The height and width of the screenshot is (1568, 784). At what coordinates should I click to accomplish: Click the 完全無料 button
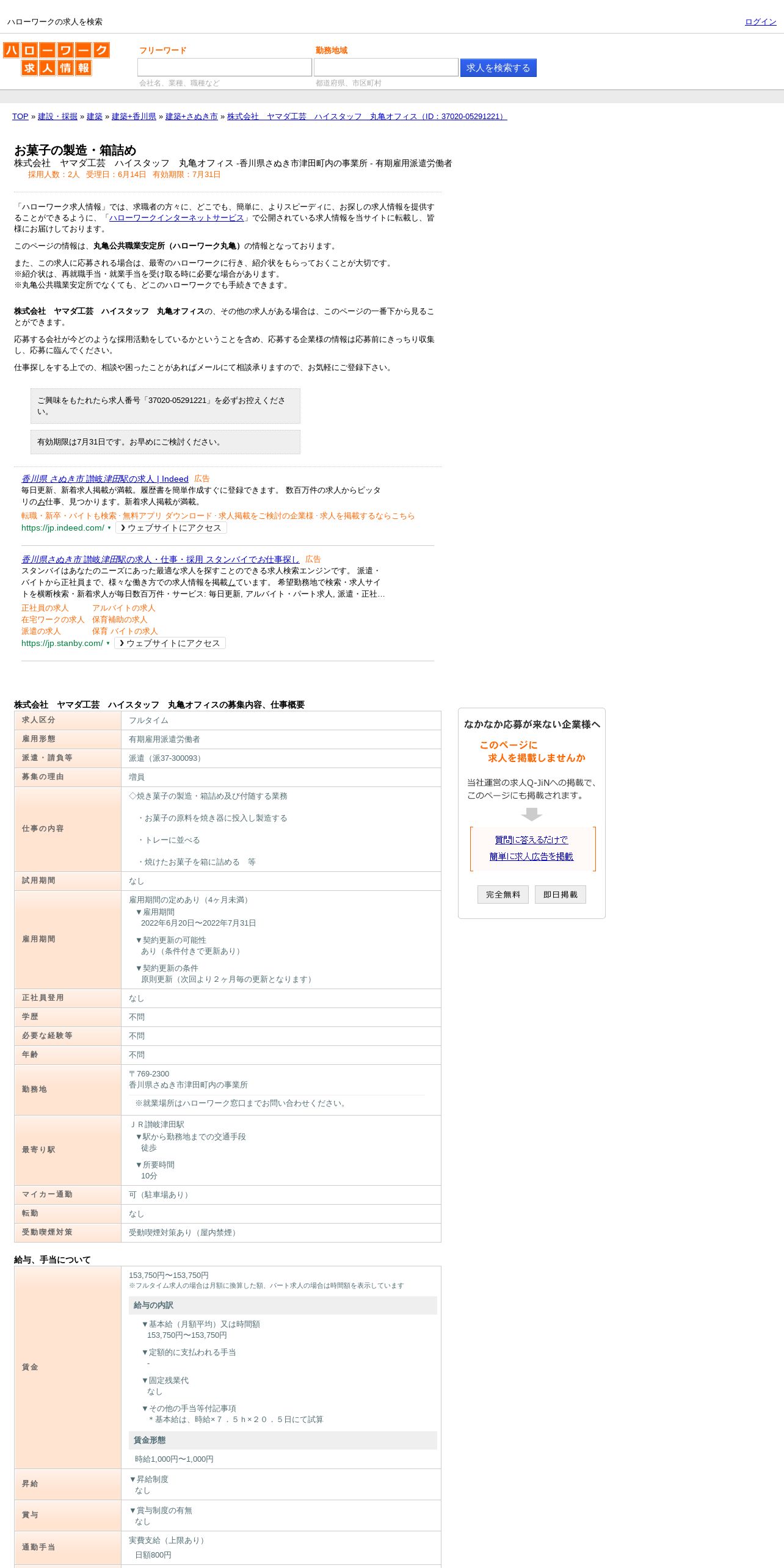503,895
